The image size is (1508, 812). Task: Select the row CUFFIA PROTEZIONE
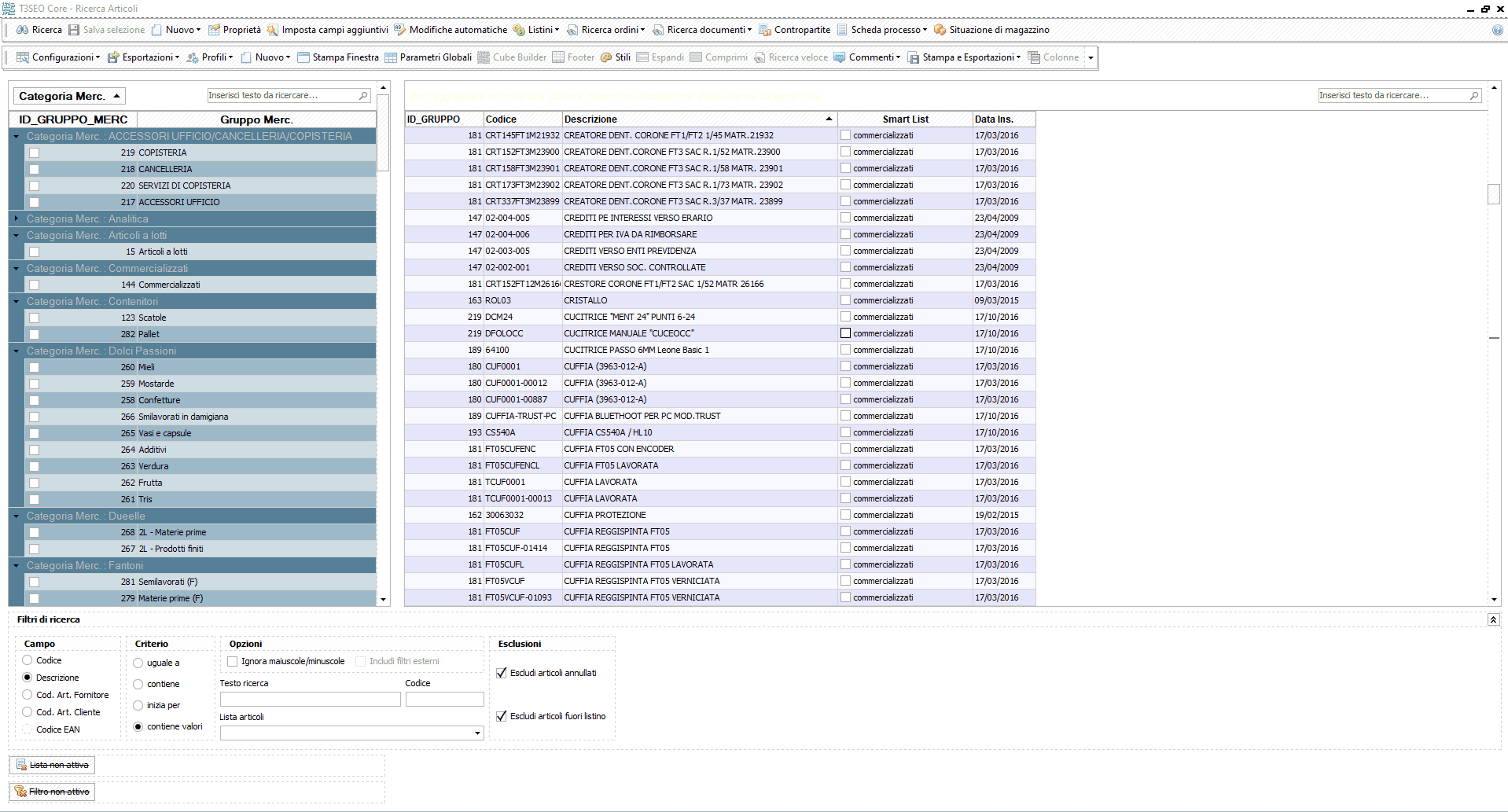click(x=719, y=515)
